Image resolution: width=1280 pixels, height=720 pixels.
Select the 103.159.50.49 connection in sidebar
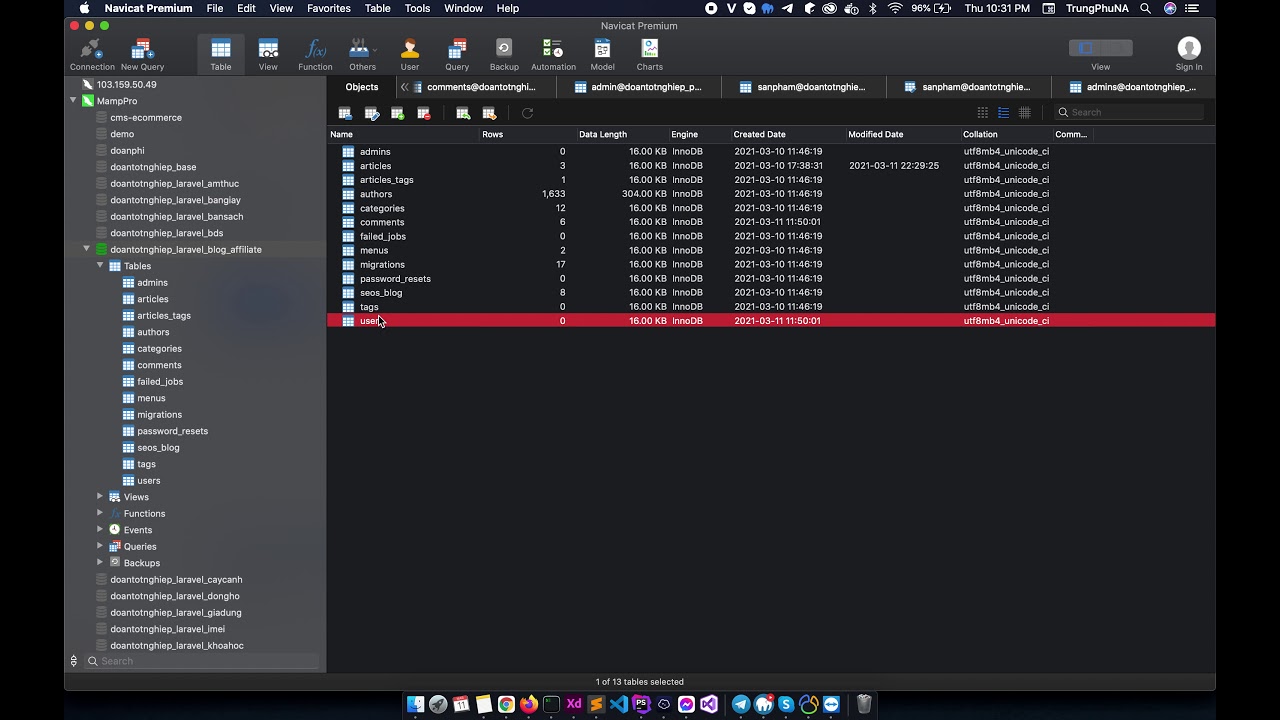126,85
